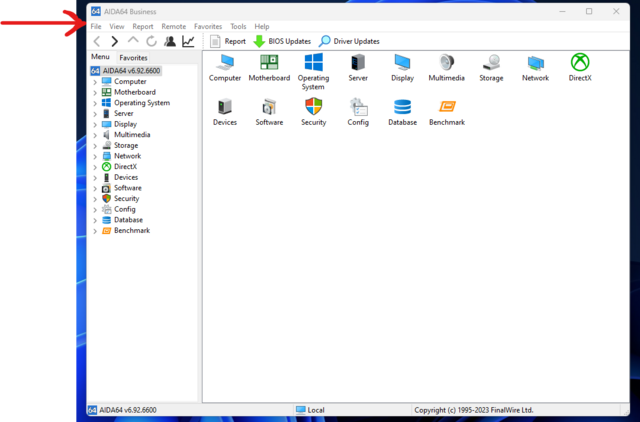Select the AIDA64 v6.92.6600 root node

(x=131, y=71)
